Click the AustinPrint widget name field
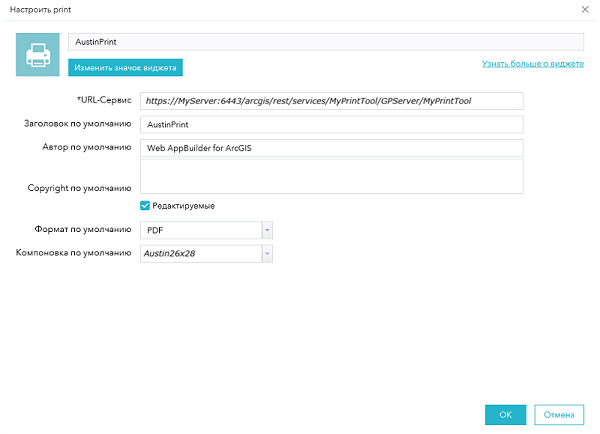This screenshot has height=434, width=600. tap(325, 42)
